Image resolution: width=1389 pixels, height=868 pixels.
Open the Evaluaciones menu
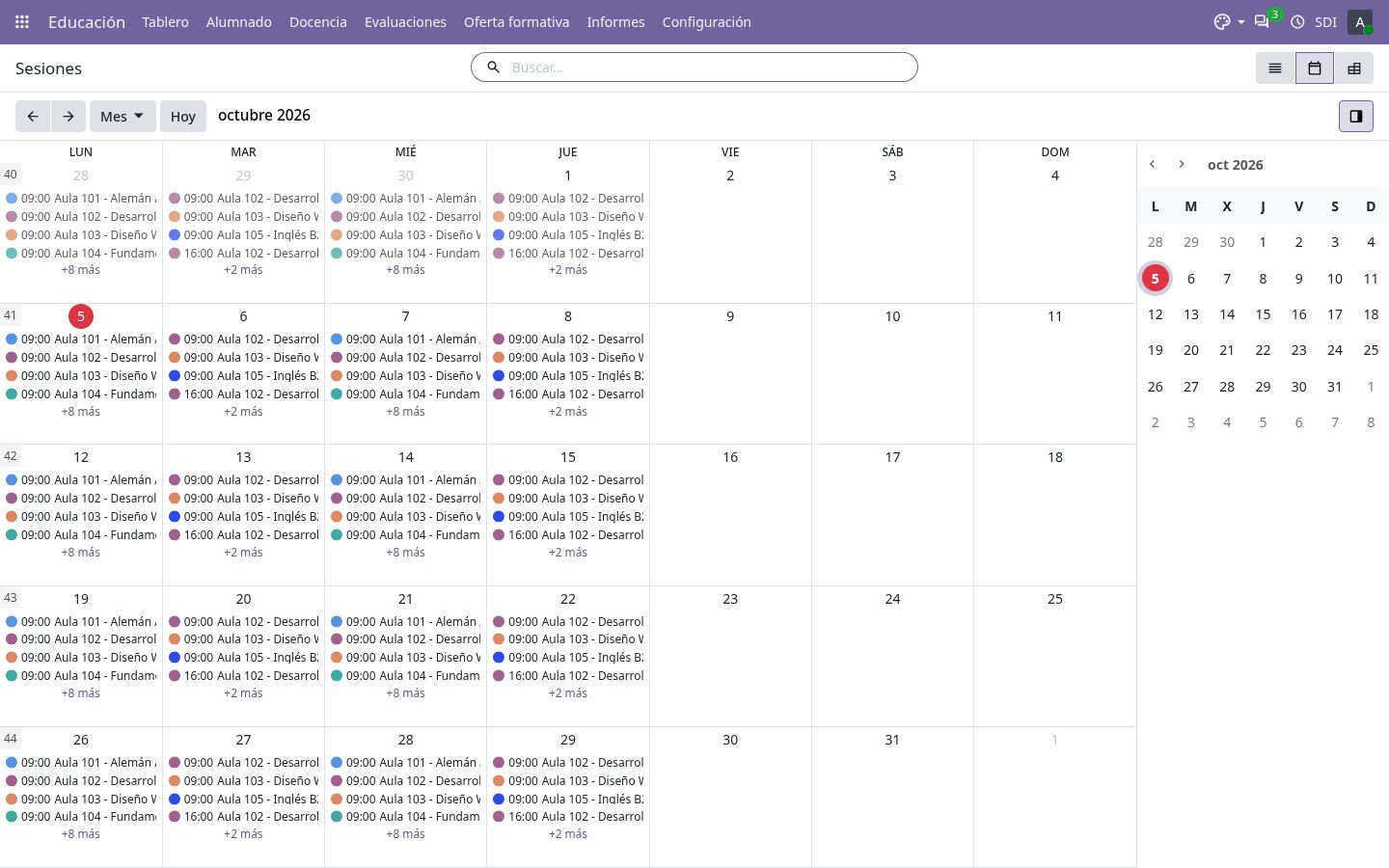[405, 21]
